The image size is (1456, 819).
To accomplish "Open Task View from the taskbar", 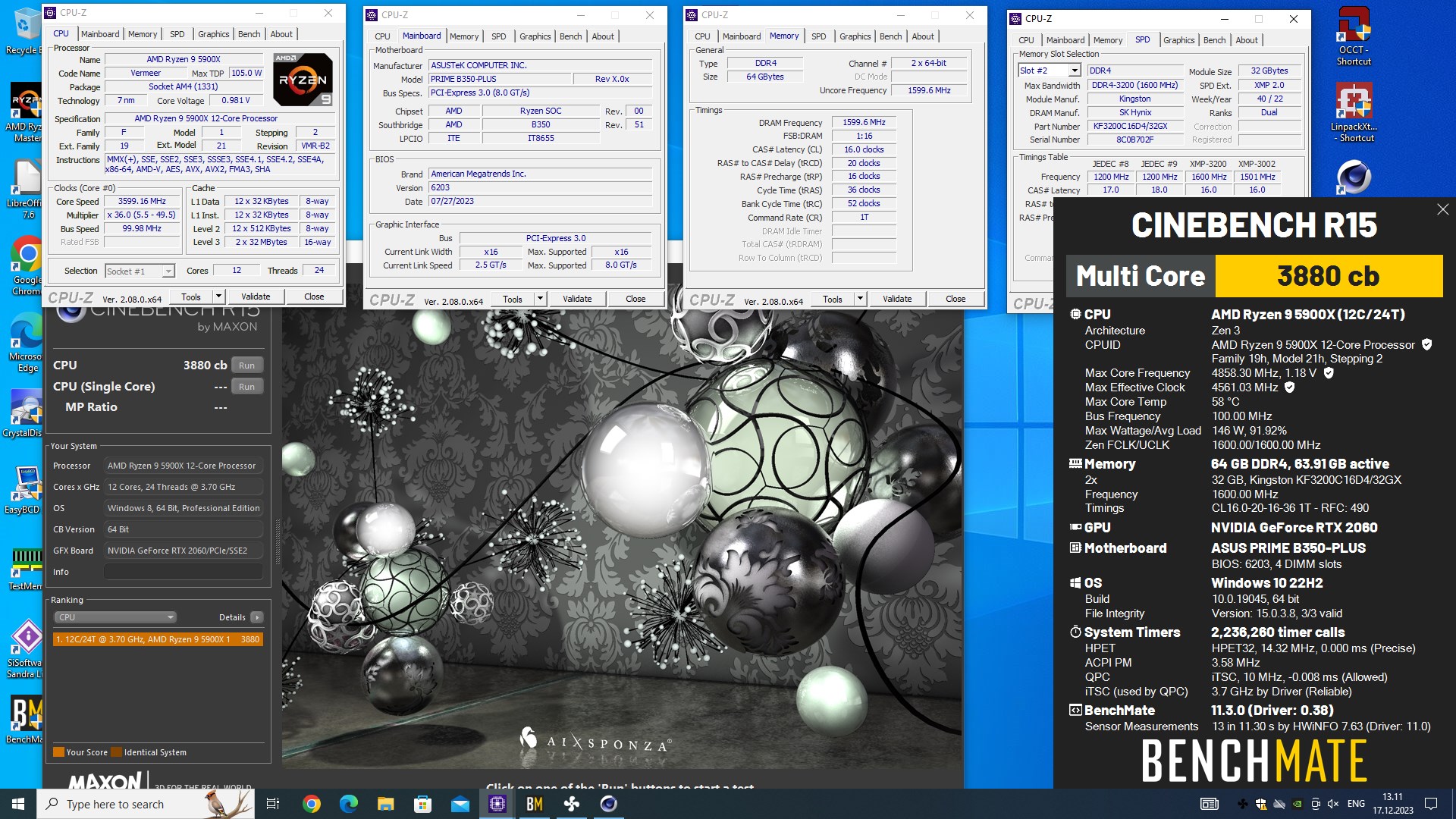I will [x=273, y=804].
